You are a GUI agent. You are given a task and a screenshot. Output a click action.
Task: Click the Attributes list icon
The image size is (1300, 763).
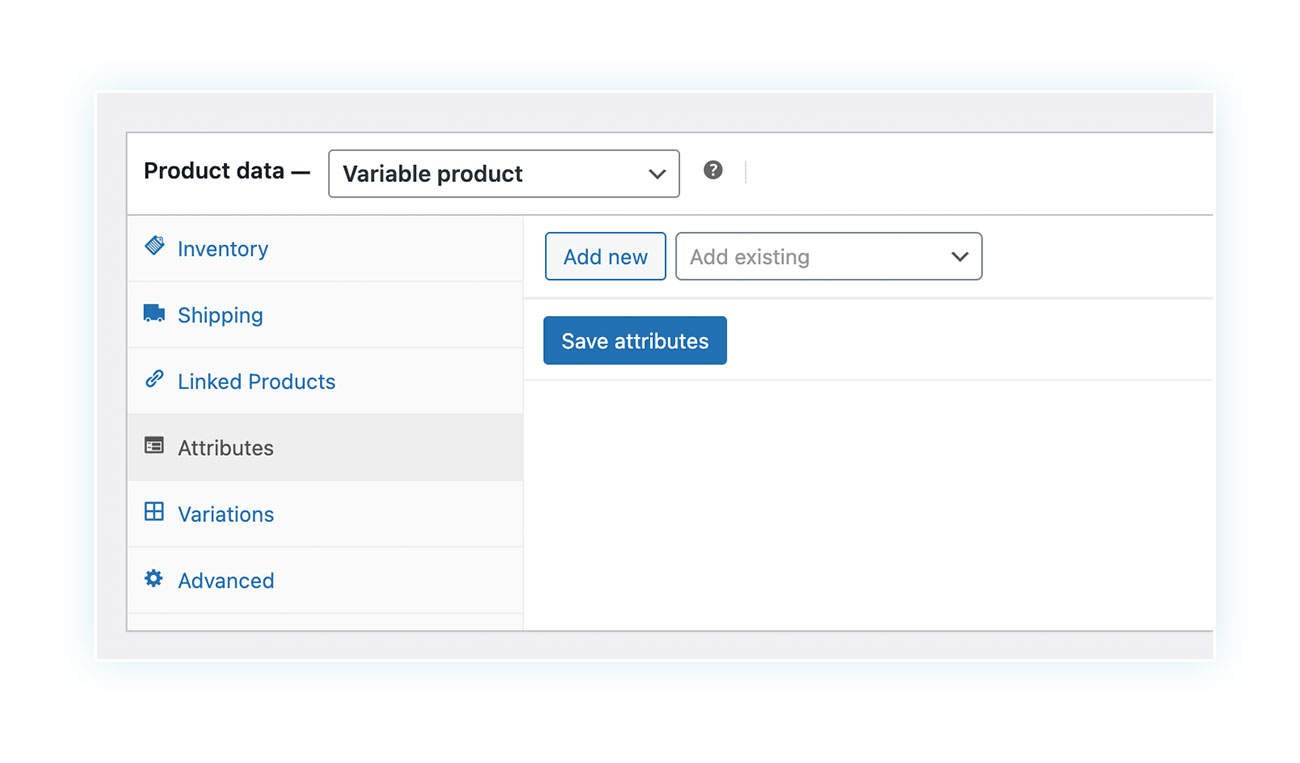pyautogui.click(x=154, y=446)
